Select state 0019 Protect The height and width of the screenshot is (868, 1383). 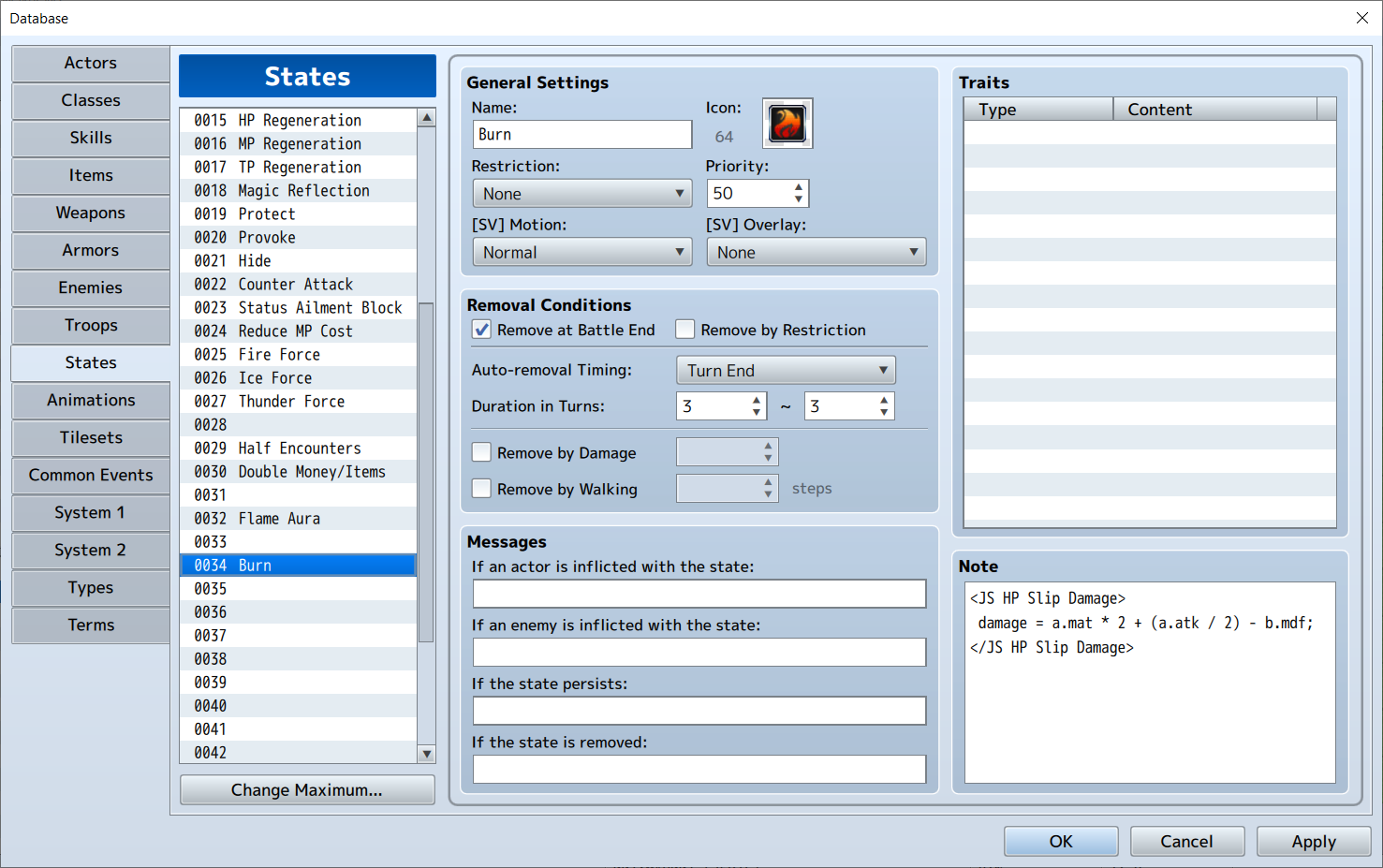point(298,214)
